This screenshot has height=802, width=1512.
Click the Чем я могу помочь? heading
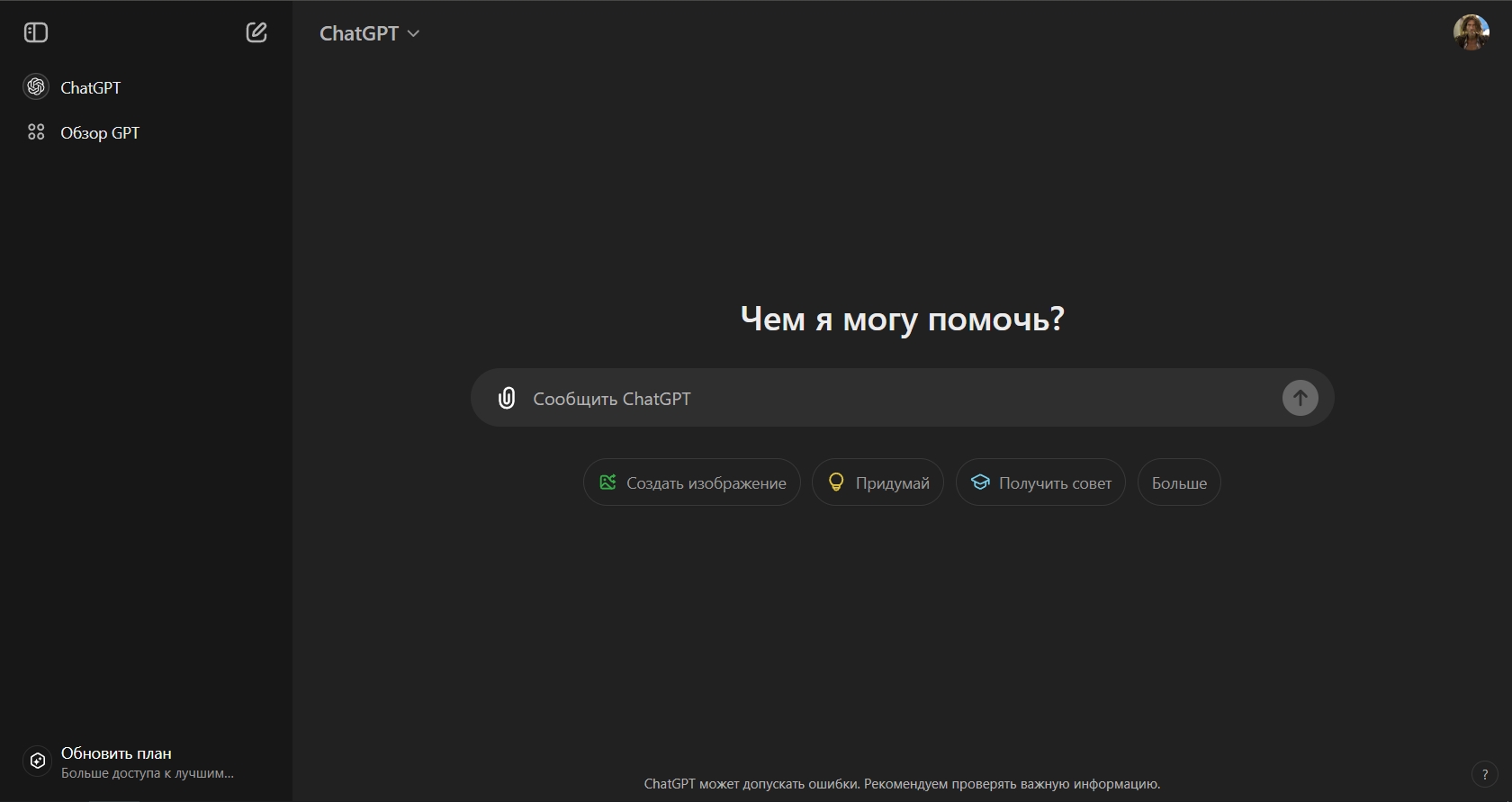pos(902,319)
